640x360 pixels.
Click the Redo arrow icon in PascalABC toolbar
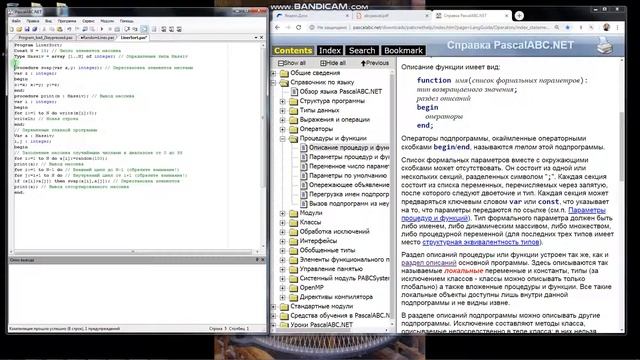(x=77, y=29)
